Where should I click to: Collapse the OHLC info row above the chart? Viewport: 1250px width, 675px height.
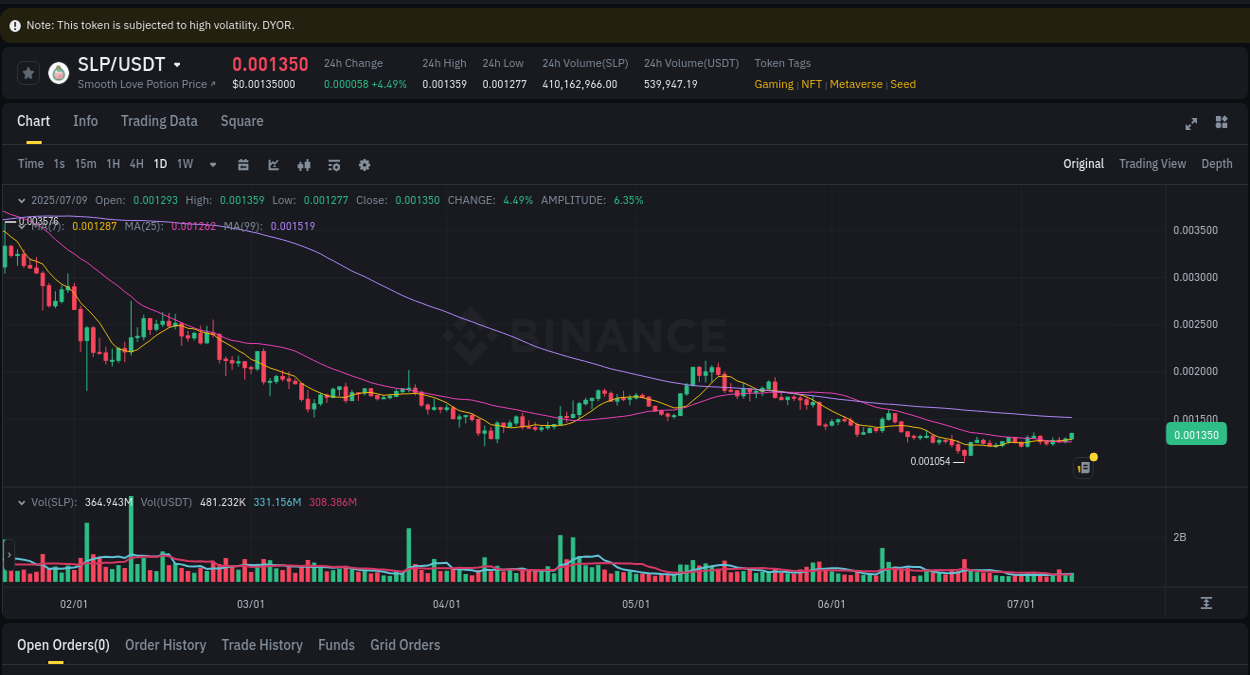pos(22,200)
